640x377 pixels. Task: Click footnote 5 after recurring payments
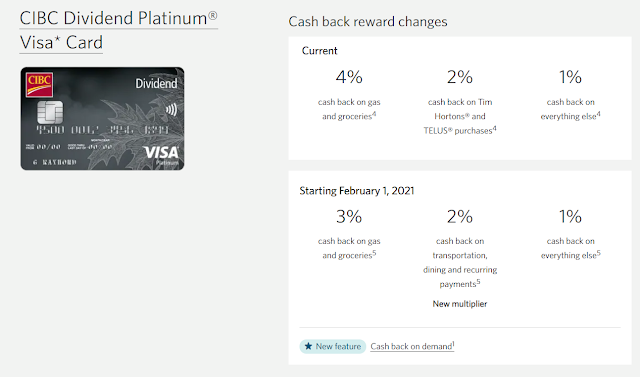pyautogui.click(x=478, y=282)
